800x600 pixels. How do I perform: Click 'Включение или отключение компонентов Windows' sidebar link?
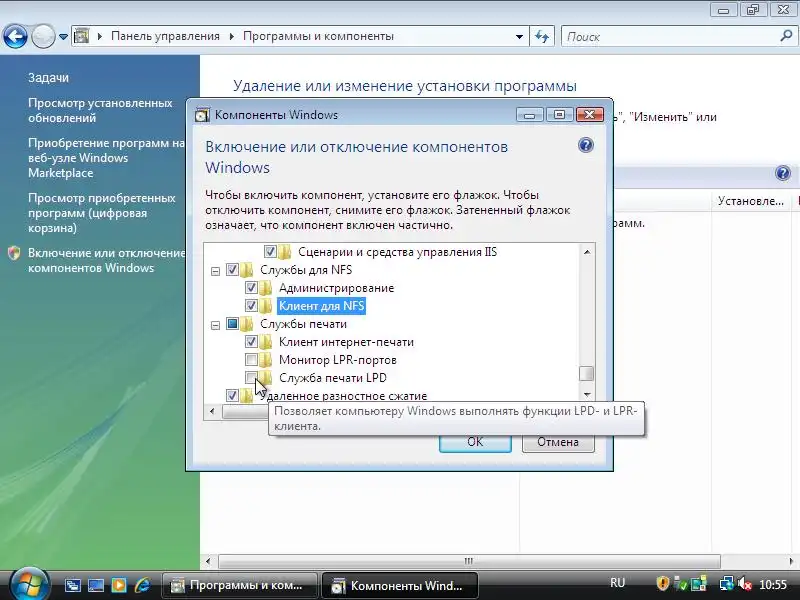point(107,260)
